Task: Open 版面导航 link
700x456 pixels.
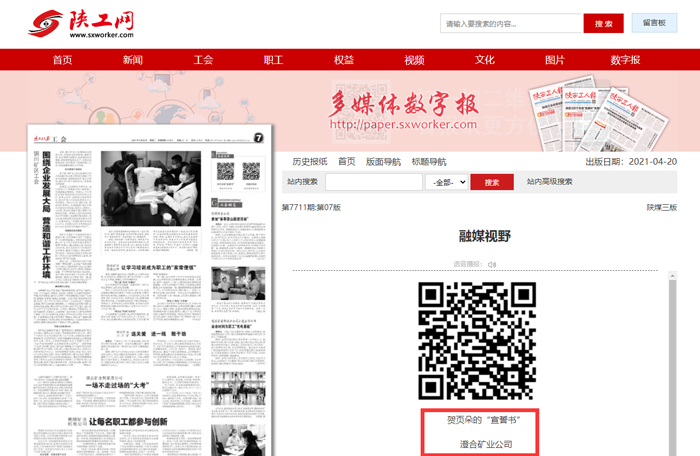Action: point(383,162)
